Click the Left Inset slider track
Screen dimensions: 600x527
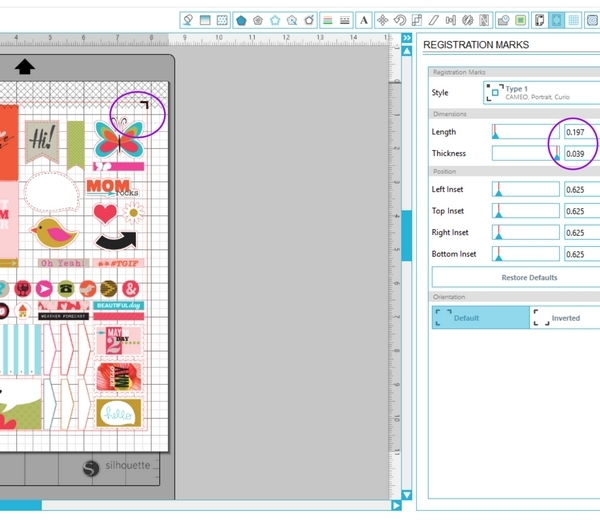526,189
